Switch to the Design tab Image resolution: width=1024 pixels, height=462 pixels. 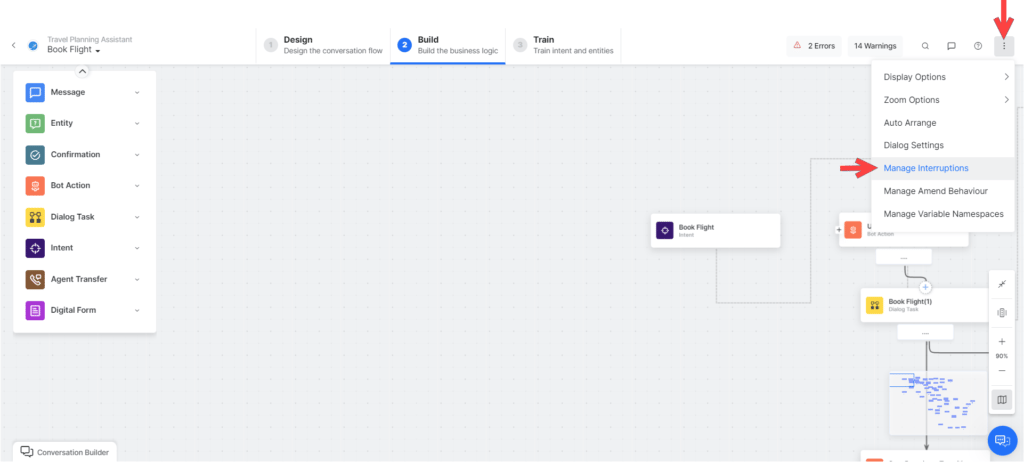pyautogui.click(x=323, y=45)
